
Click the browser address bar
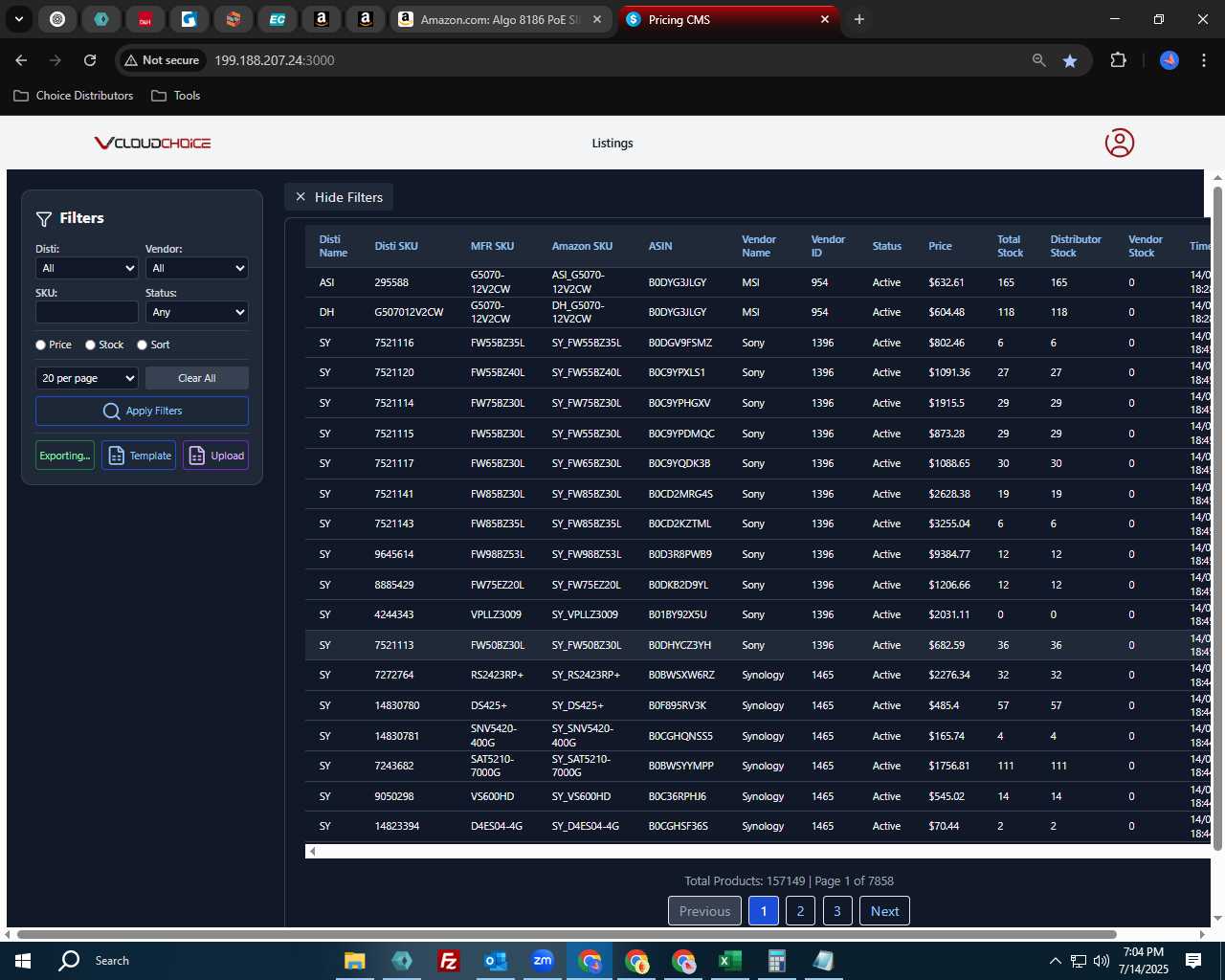(x=612, y=60)
